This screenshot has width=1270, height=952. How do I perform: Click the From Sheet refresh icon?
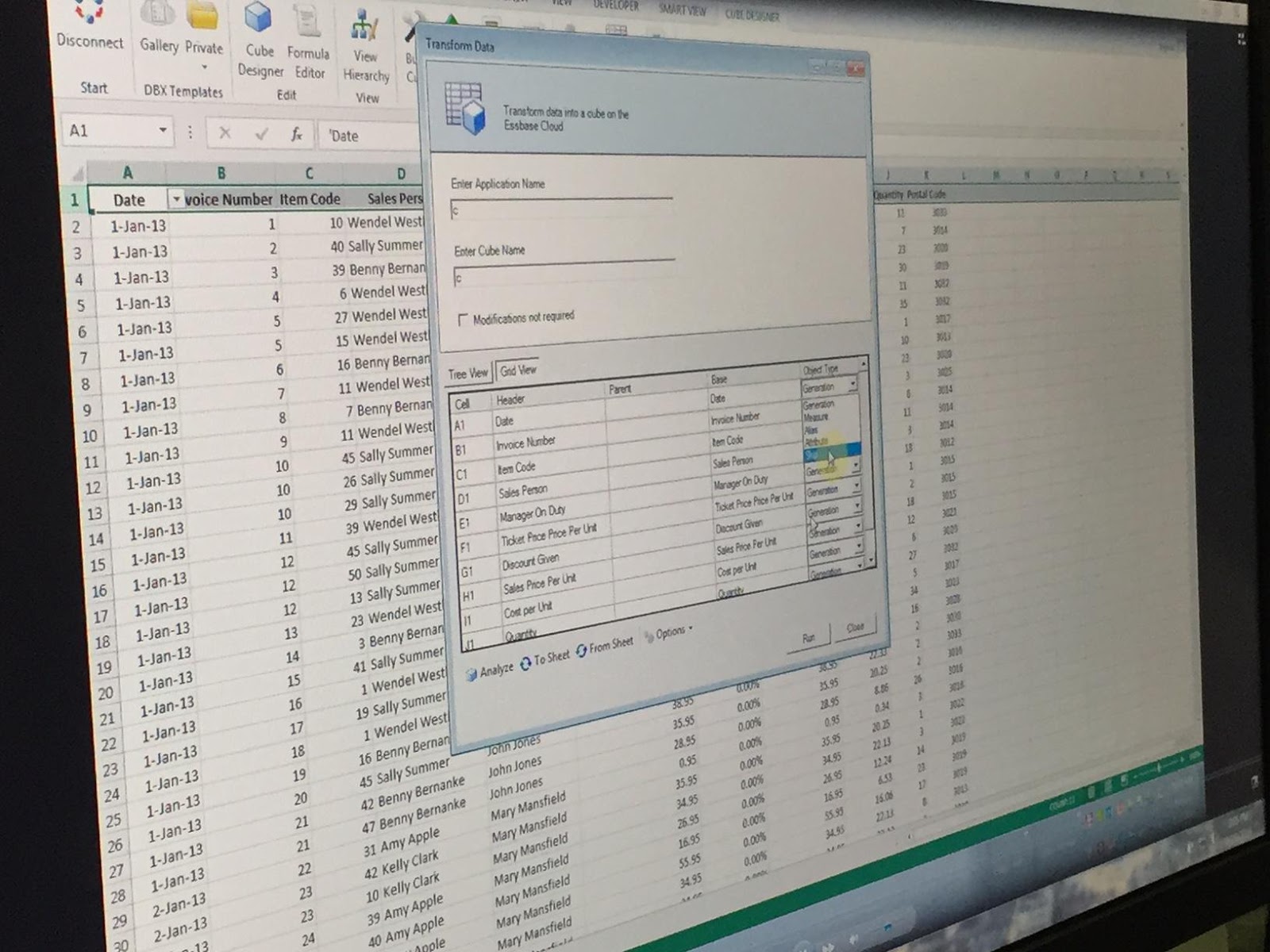coord(582,650)
